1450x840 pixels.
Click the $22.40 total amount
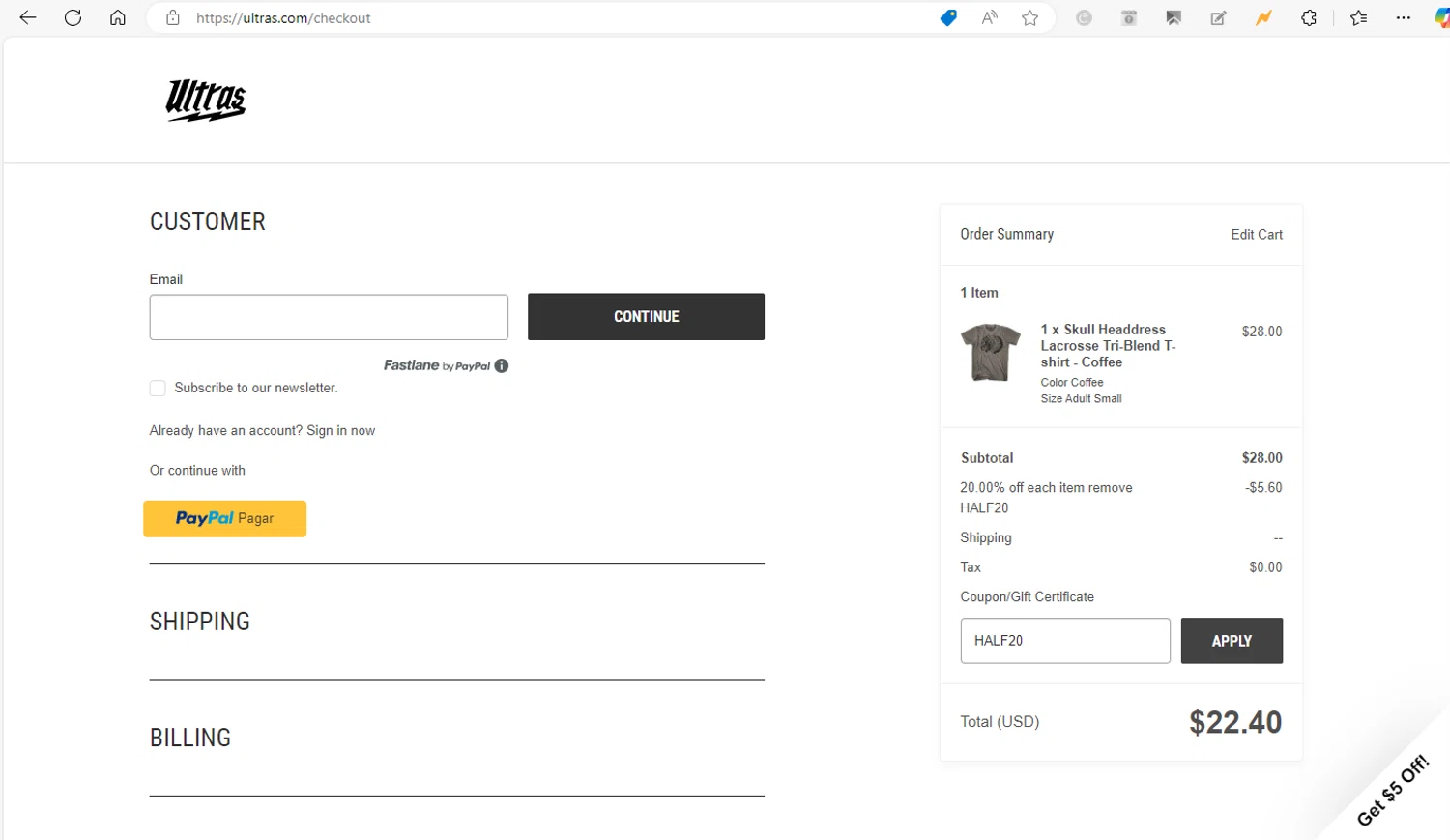pyautogui.click(x=1235, y=722)
